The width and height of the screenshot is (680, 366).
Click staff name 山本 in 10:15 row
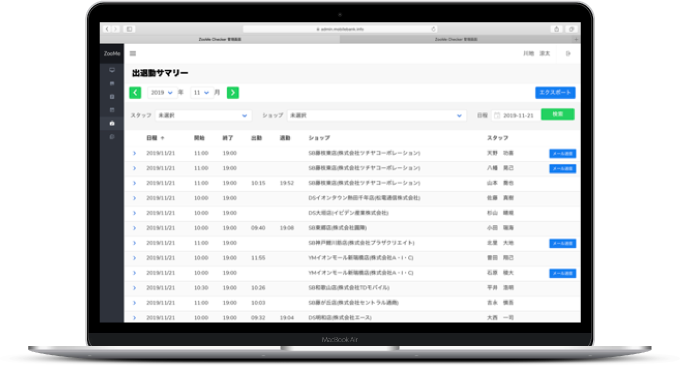pyautogui.click(x=500, y=183)
